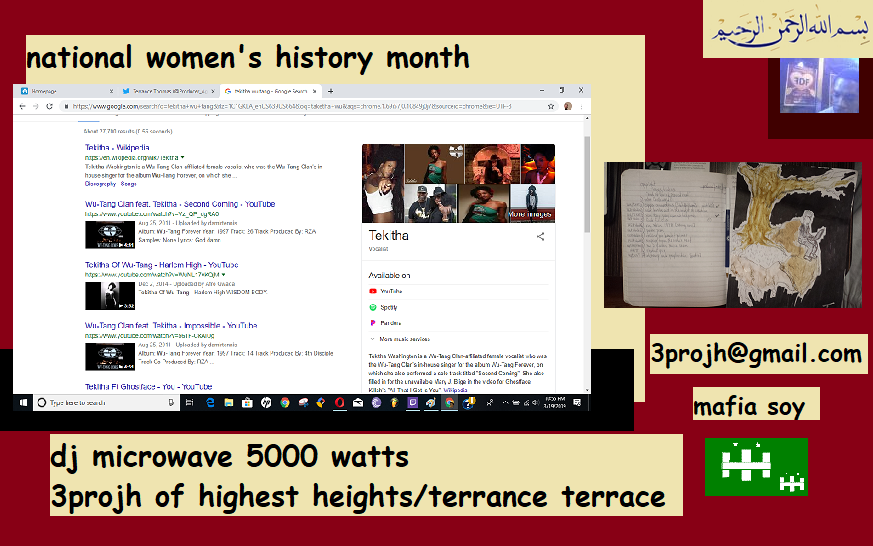Switch to the Twitter tab

click(x=169, y=91)
